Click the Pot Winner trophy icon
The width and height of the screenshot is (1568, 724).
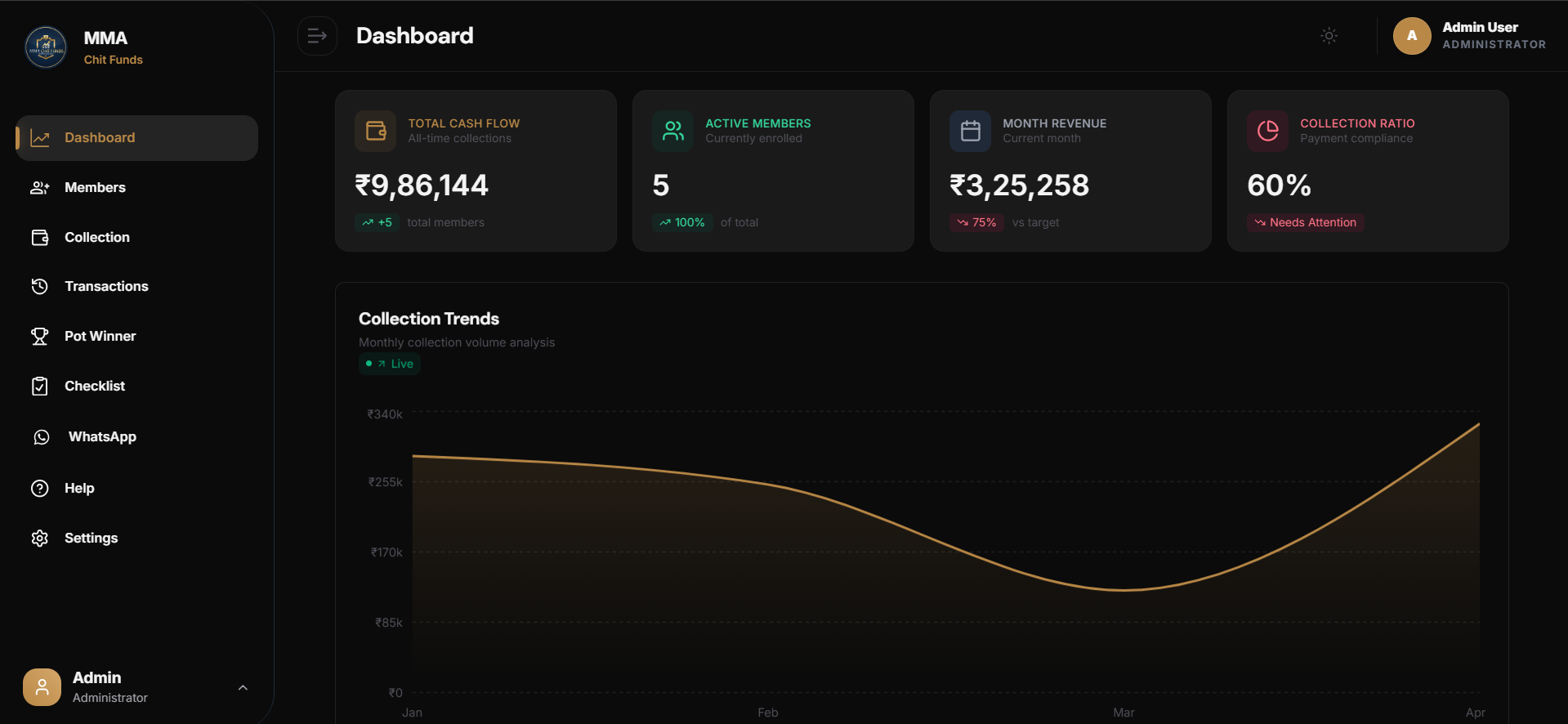coord(40,337)
